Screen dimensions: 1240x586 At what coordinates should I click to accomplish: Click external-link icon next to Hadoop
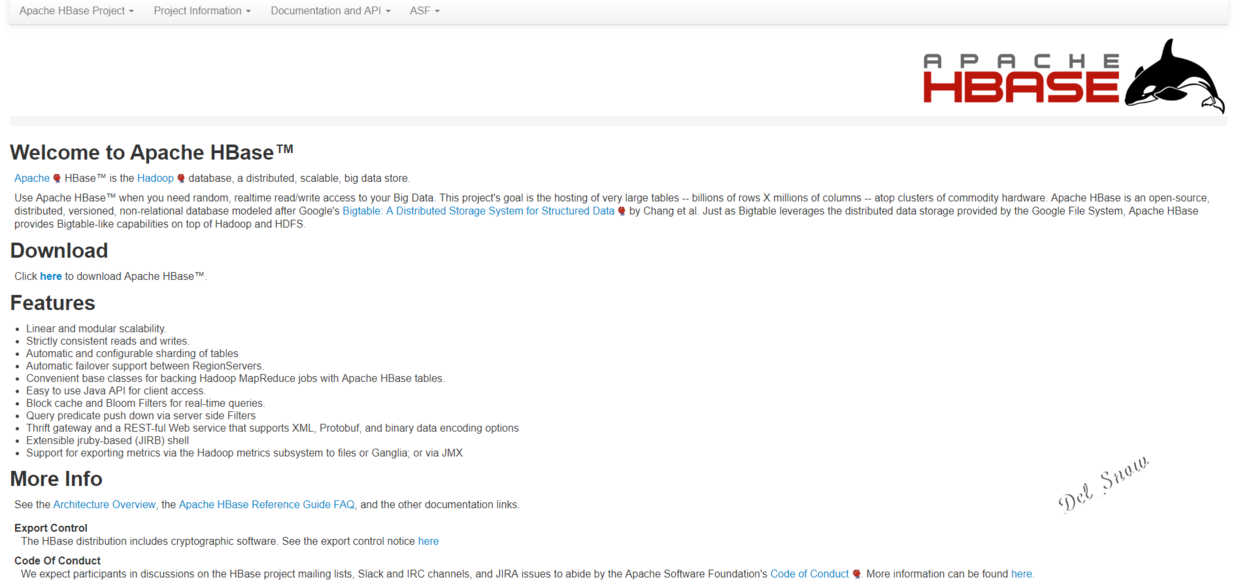pyautogui.click(x=181, y=179)
